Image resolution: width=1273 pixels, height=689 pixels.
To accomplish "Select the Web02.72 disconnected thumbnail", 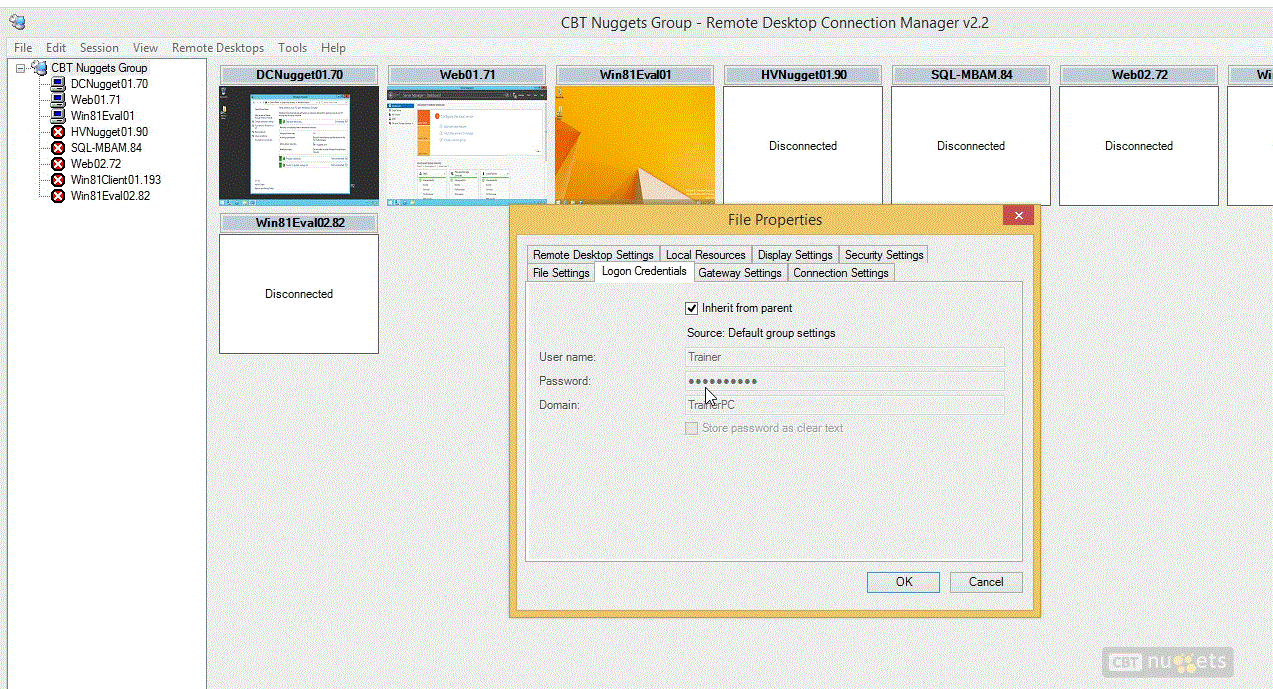I will tap(1139, 145).
